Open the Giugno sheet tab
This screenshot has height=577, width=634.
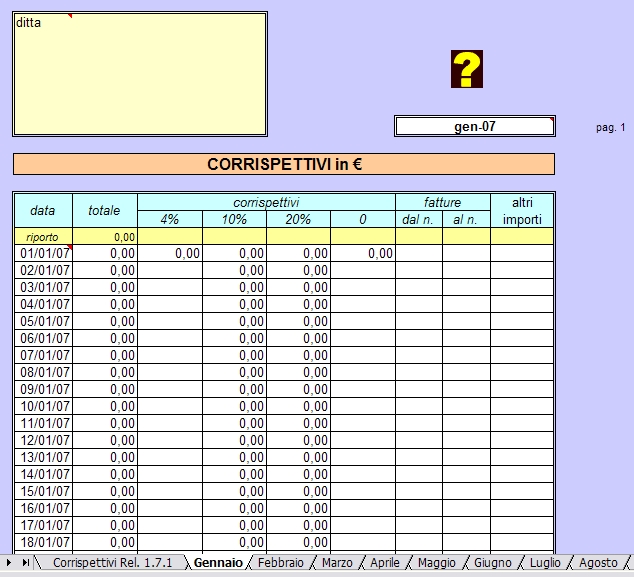coord(492,563)
